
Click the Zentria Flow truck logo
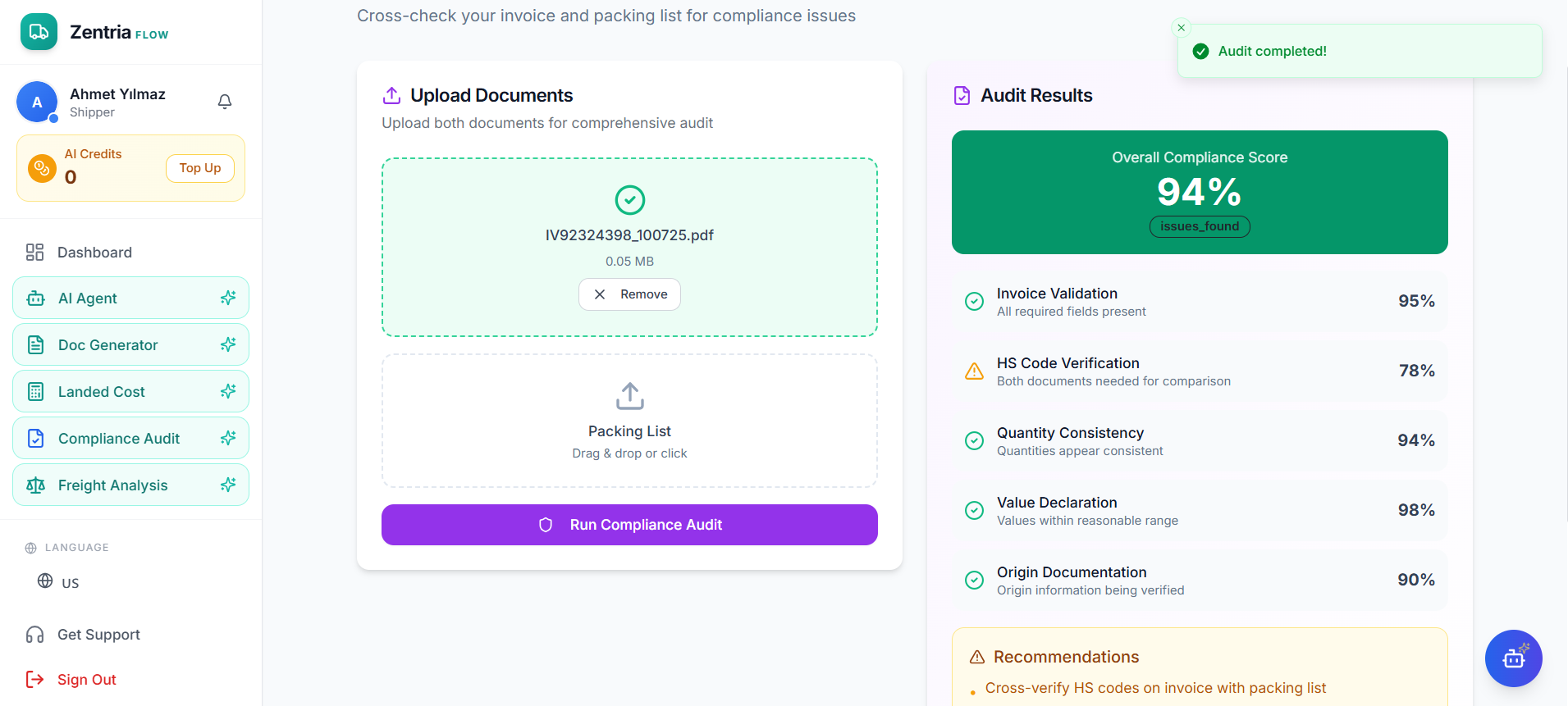[x=39, y=32]
